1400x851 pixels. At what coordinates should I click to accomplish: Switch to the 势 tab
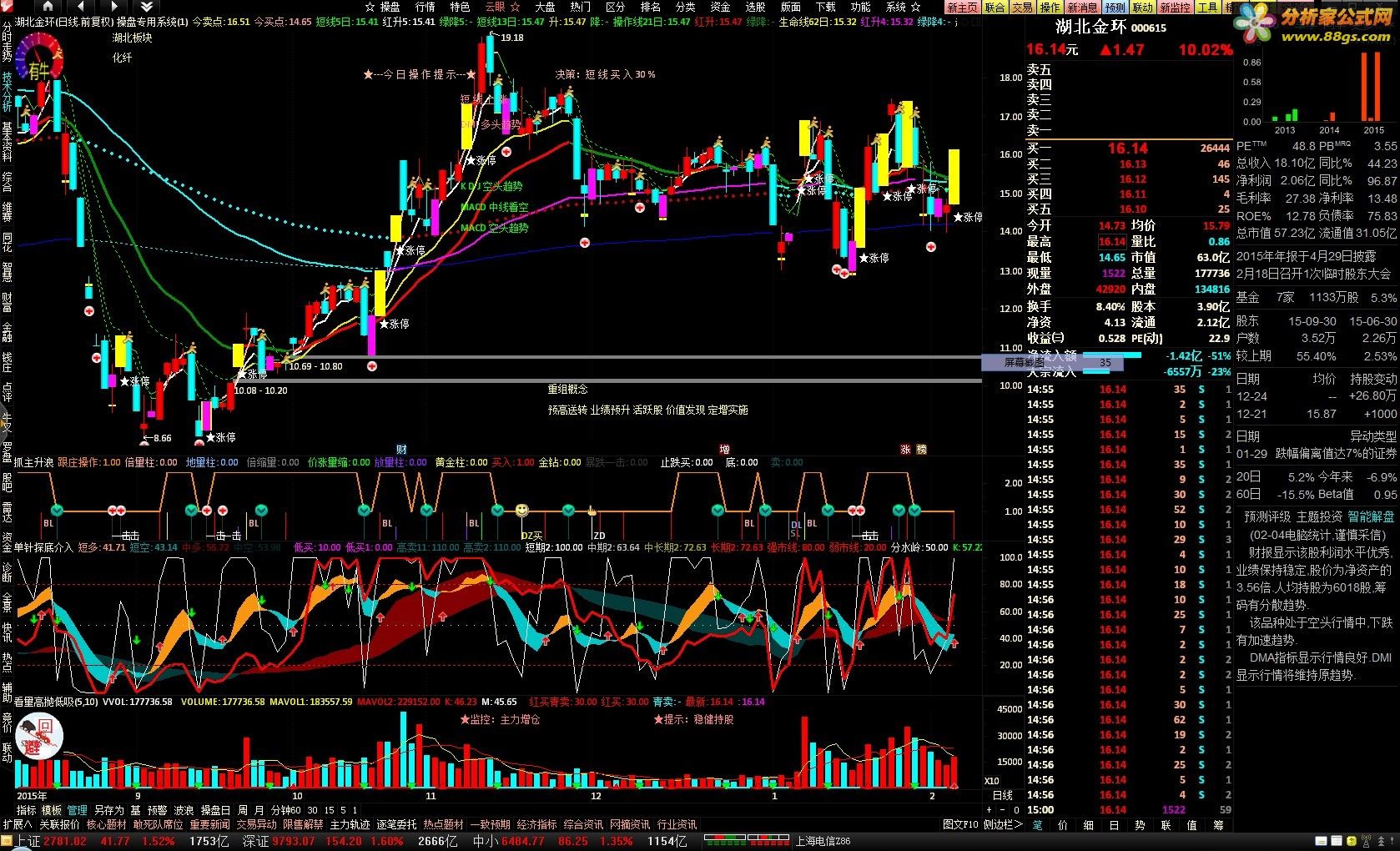tap(1140, 824)
